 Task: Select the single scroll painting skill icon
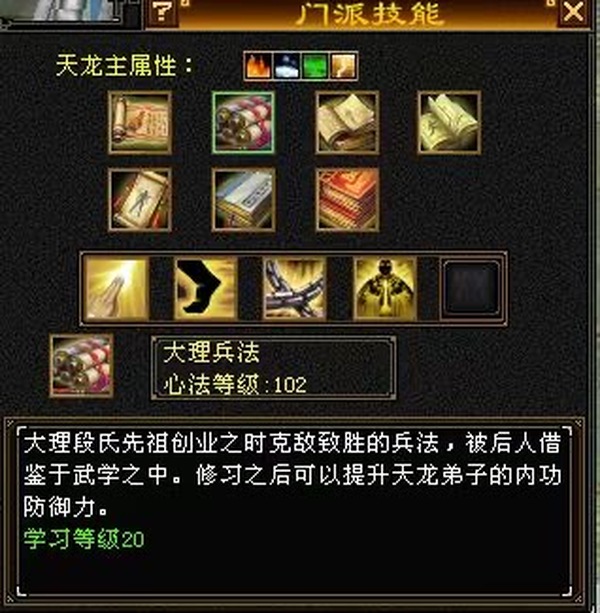pos(140,122)
